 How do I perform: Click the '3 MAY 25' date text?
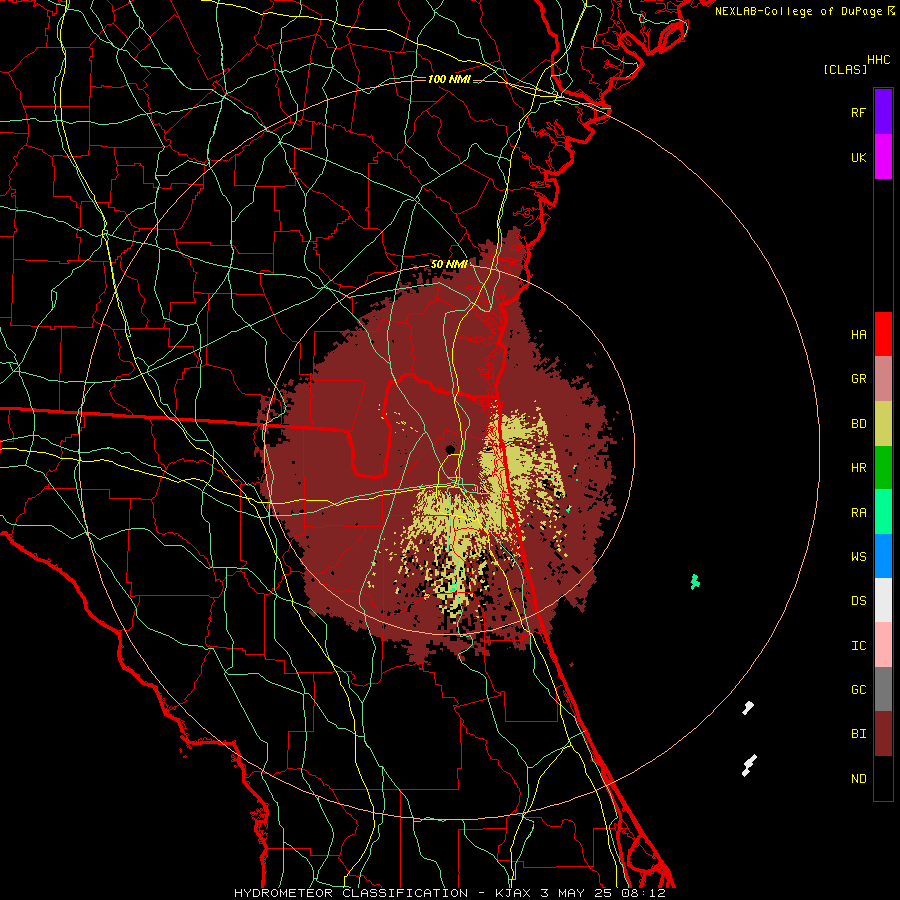[x=576, y=893]
